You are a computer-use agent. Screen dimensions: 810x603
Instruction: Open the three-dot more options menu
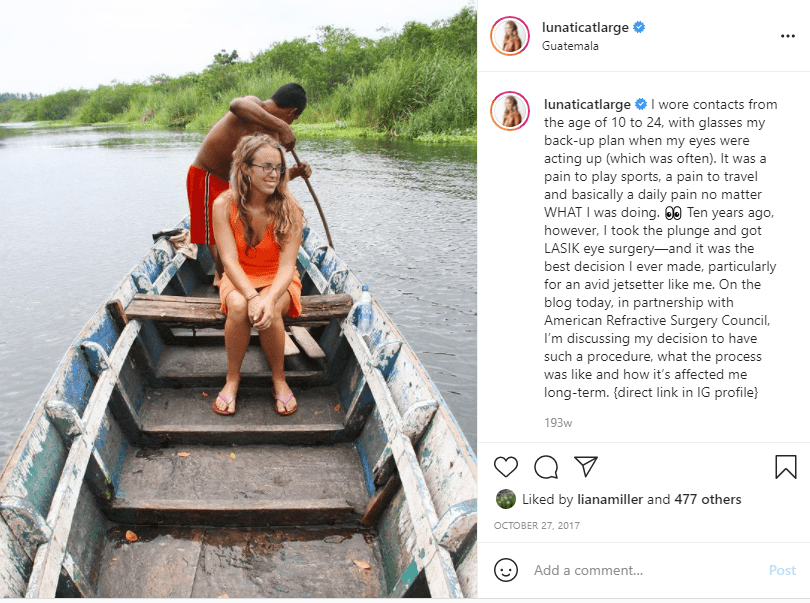[787, 36]
